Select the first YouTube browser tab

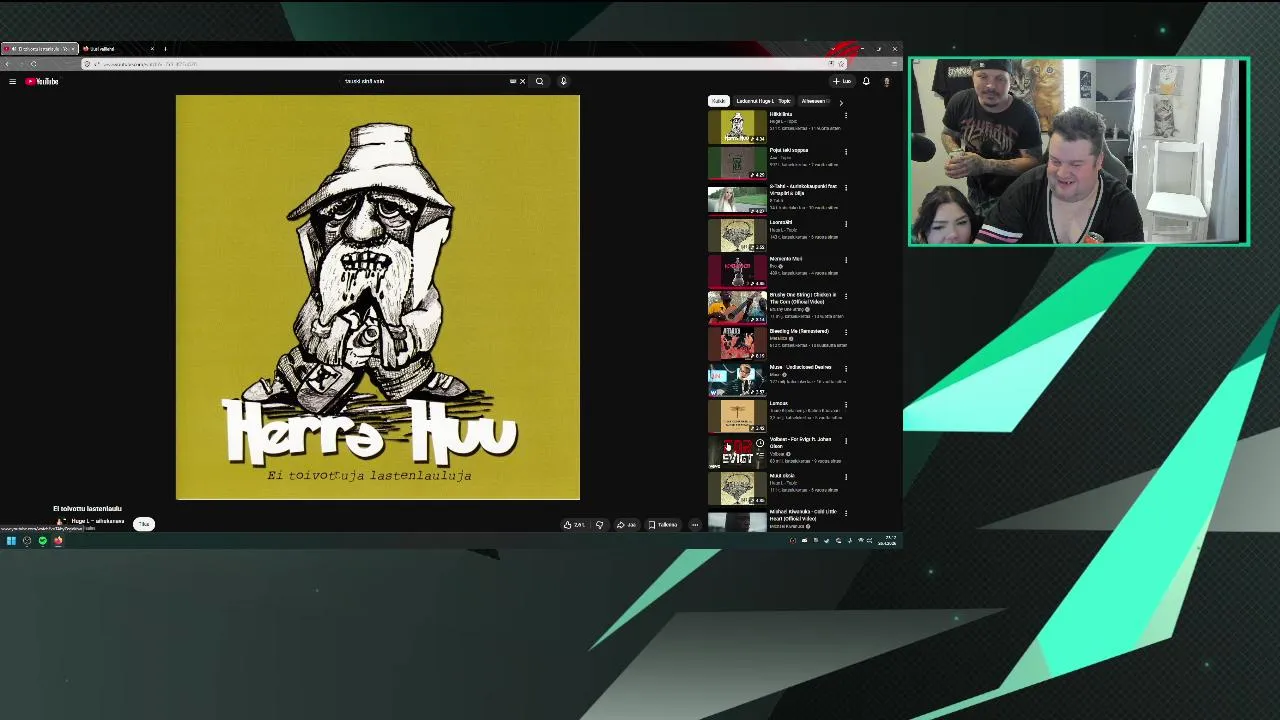click(x=39, y=48)
